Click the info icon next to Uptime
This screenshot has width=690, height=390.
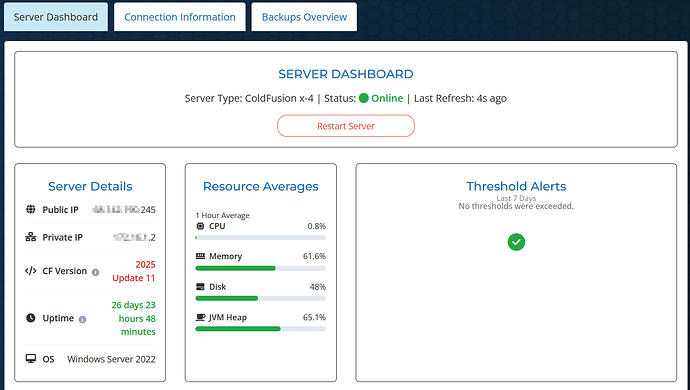(82, 319)
